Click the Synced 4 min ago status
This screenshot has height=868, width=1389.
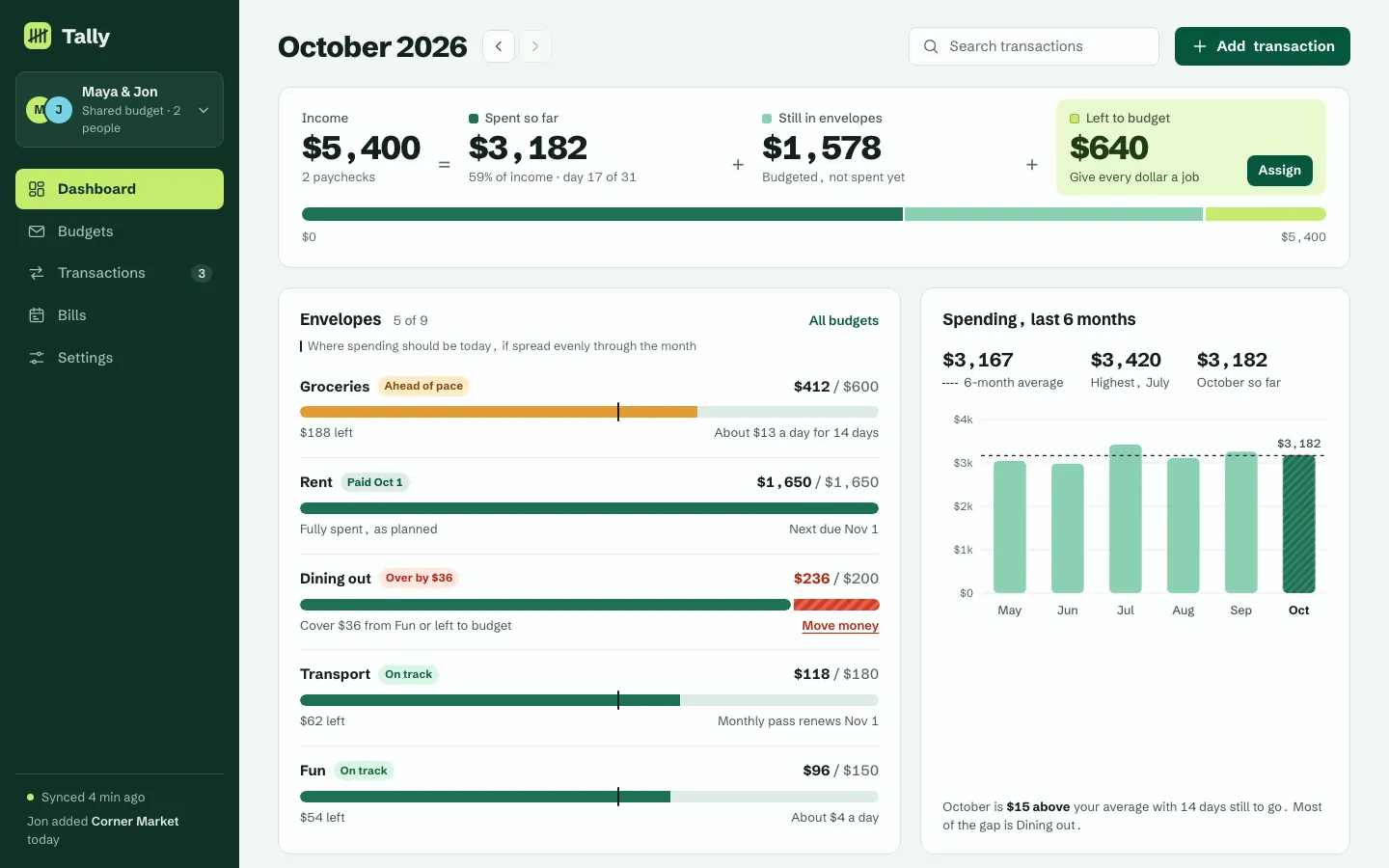(86, 798)
